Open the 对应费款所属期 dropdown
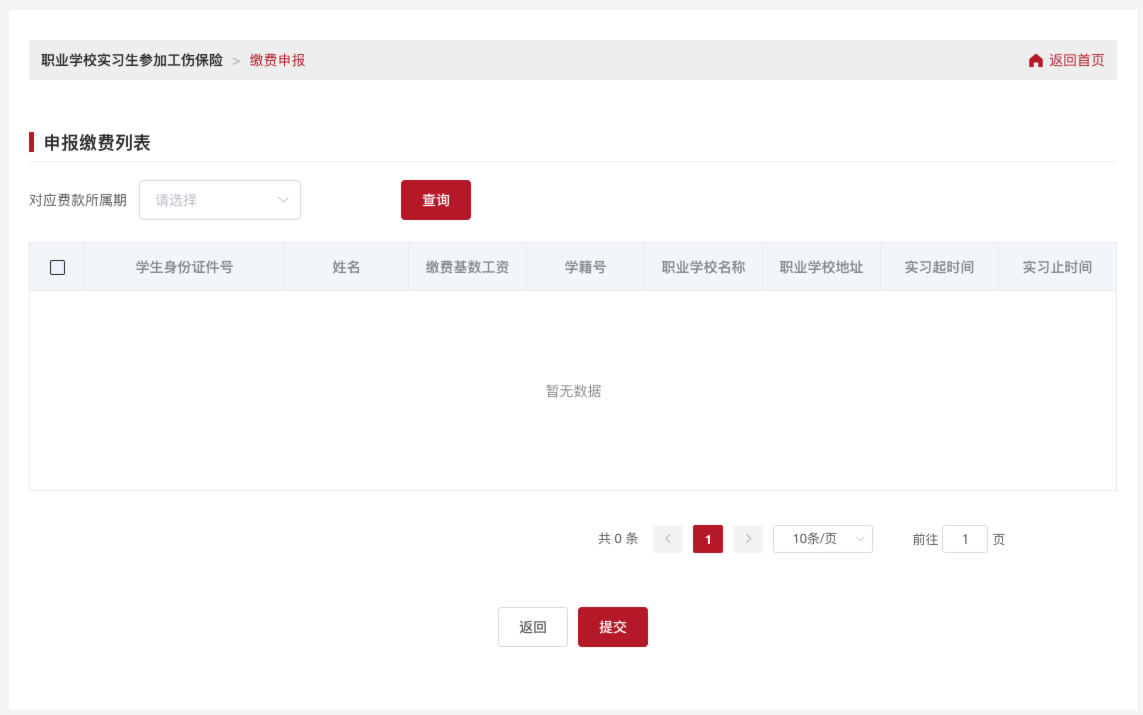Viewport: 1143px width, 715px height. pyautogui.click(x=220, y=200)
